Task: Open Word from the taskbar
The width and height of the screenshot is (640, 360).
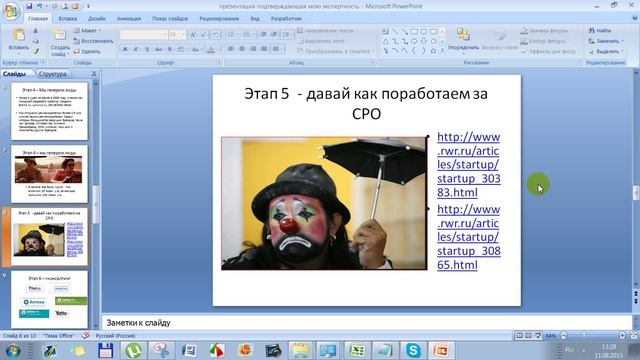Action: (189, 350)
